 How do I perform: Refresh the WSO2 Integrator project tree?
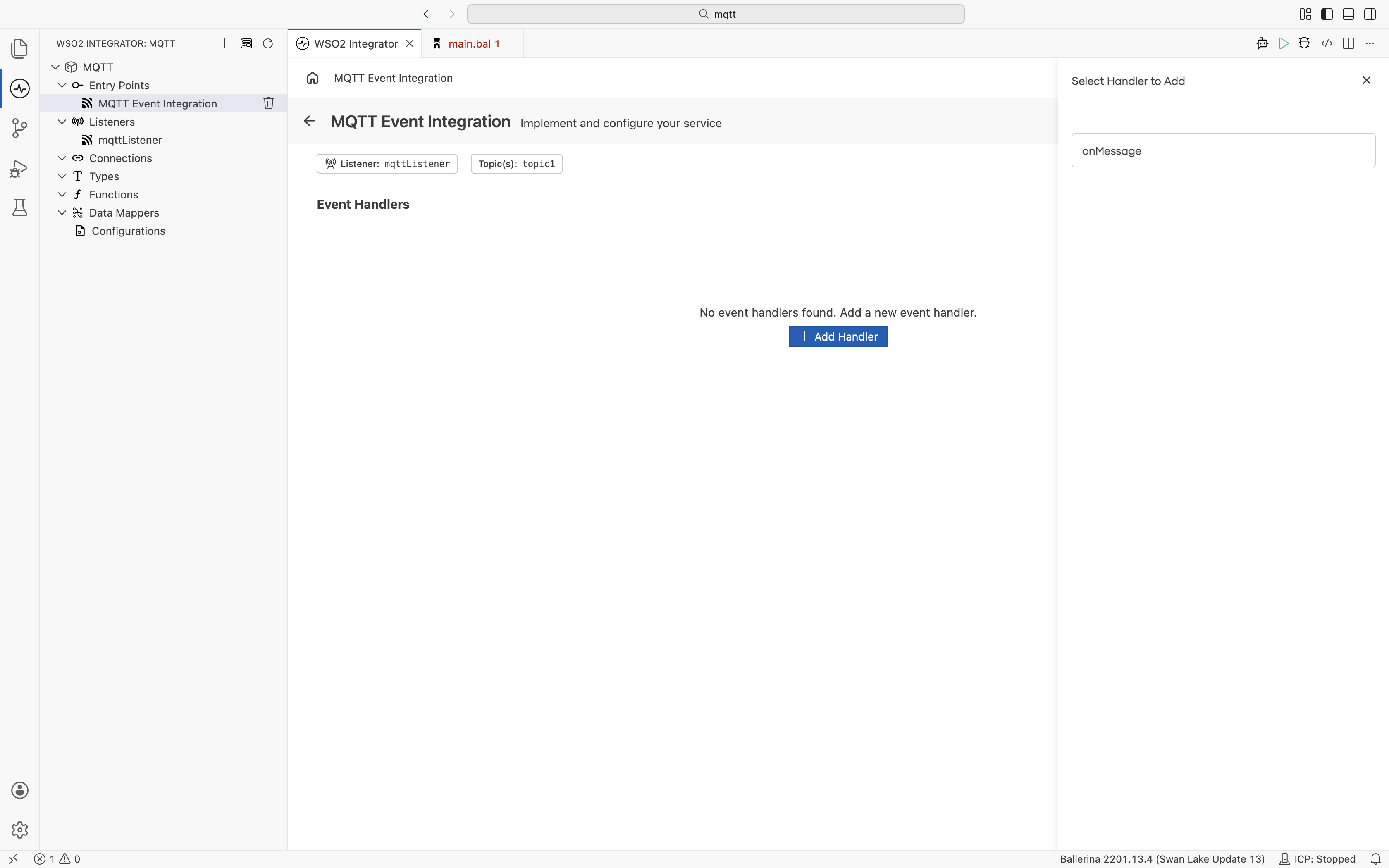click(x=268, y=44)
